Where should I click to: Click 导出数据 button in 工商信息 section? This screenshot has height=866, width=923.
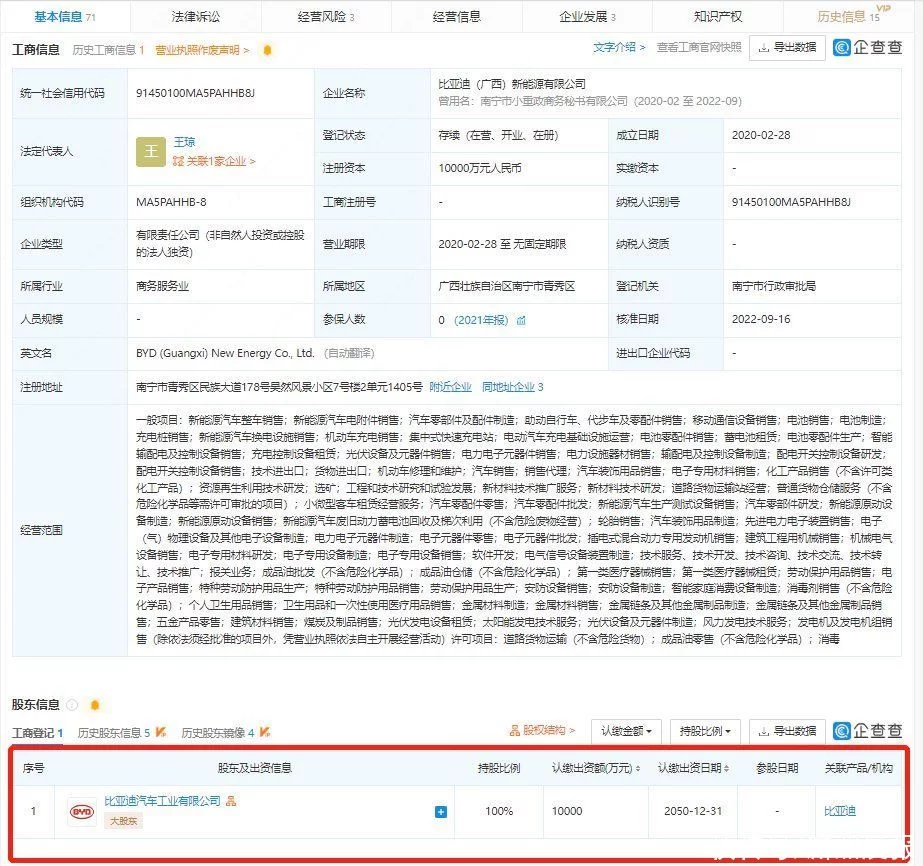(787, 48)
